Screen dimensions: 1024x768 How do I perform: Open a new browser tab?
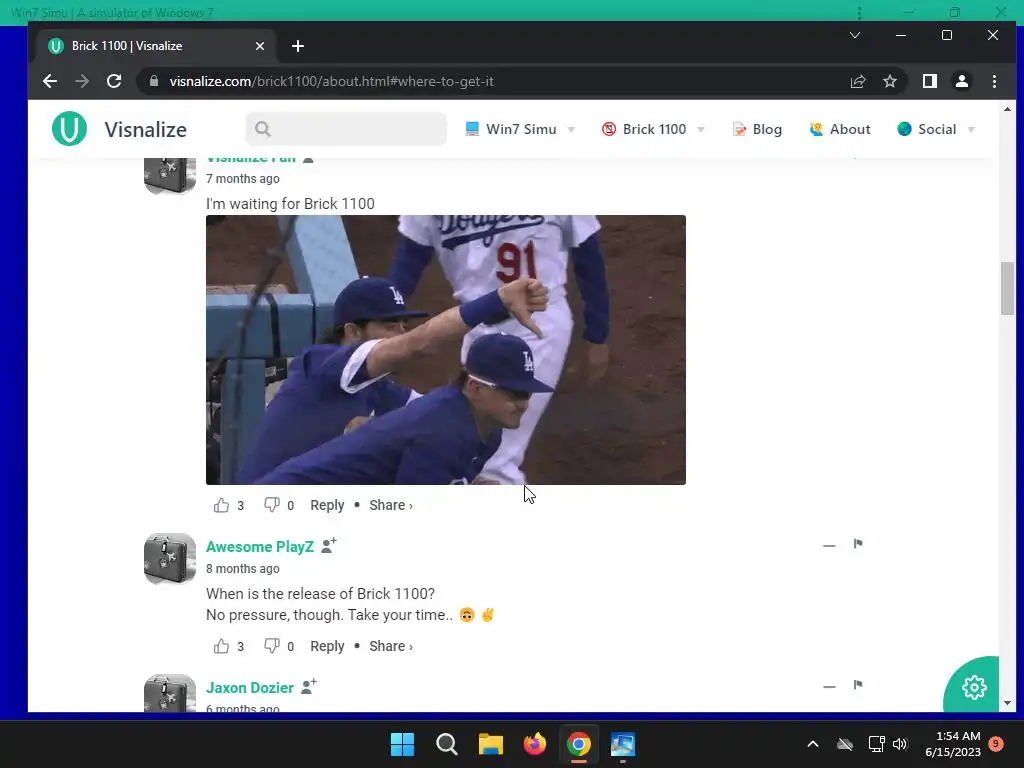click(298, 46)
